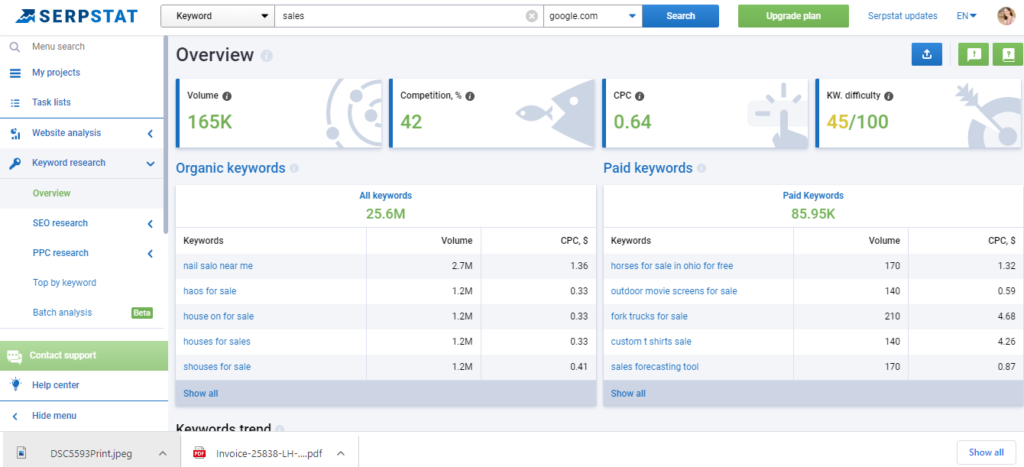Click the blue Search button
Screen dimensions: 1024x467
680,16
